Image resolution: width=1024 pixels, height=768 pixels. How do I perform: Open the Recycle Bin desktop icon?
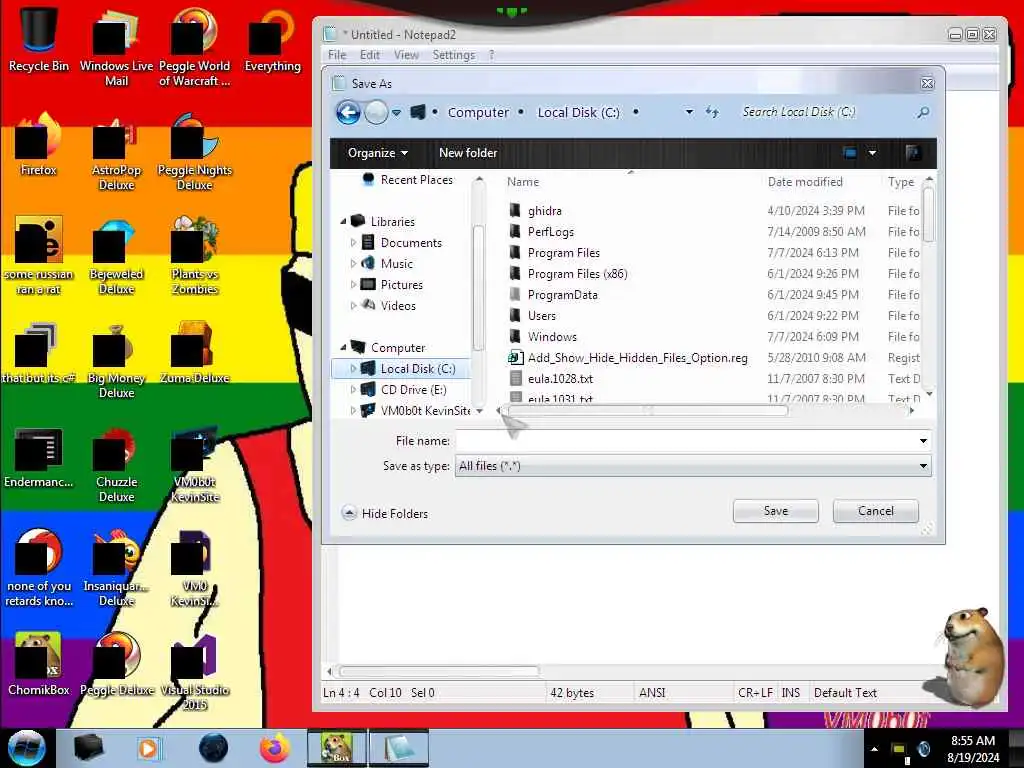(39, 38)
